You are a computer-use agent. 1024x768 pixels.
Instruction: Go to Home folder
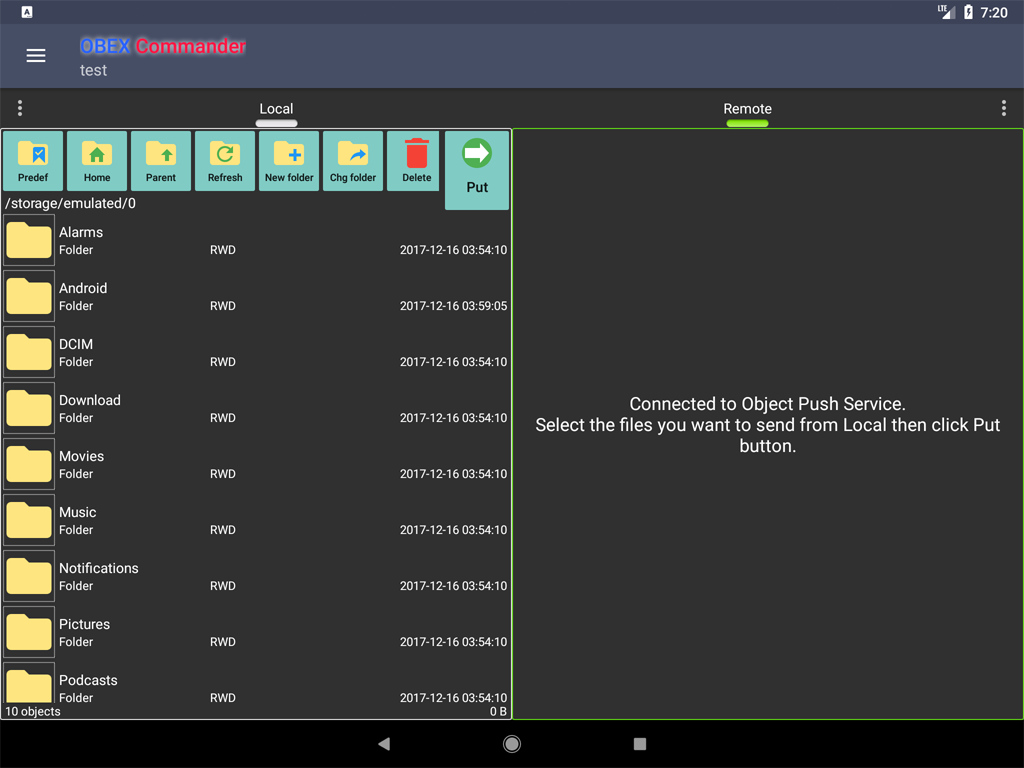coord(97,161)
